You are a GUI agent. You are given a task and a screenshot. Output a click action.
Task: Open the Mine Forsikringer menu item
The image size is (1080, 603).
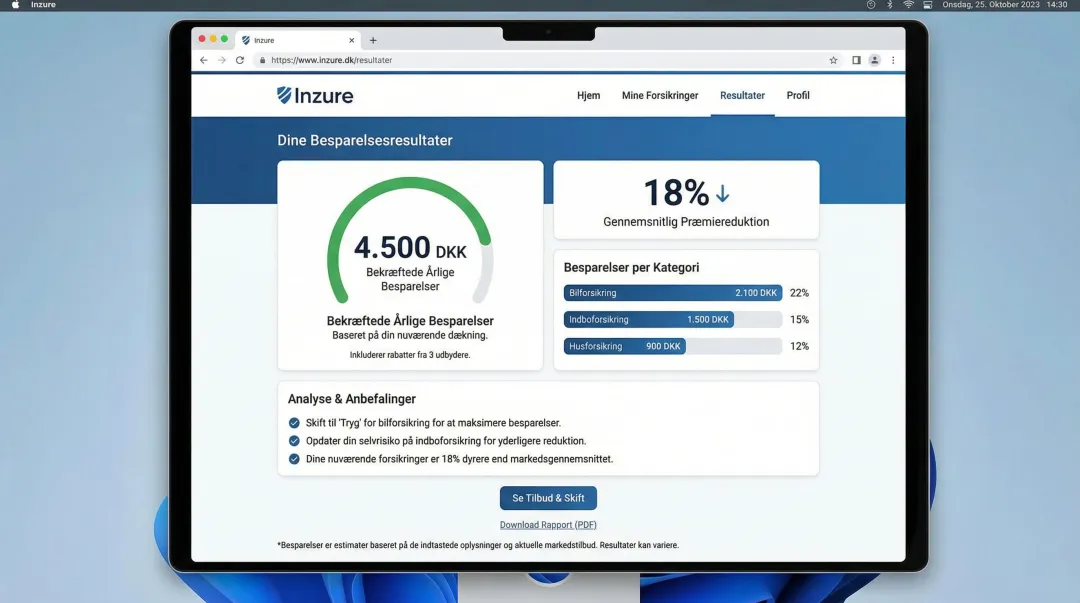click(x=660, y=95)
